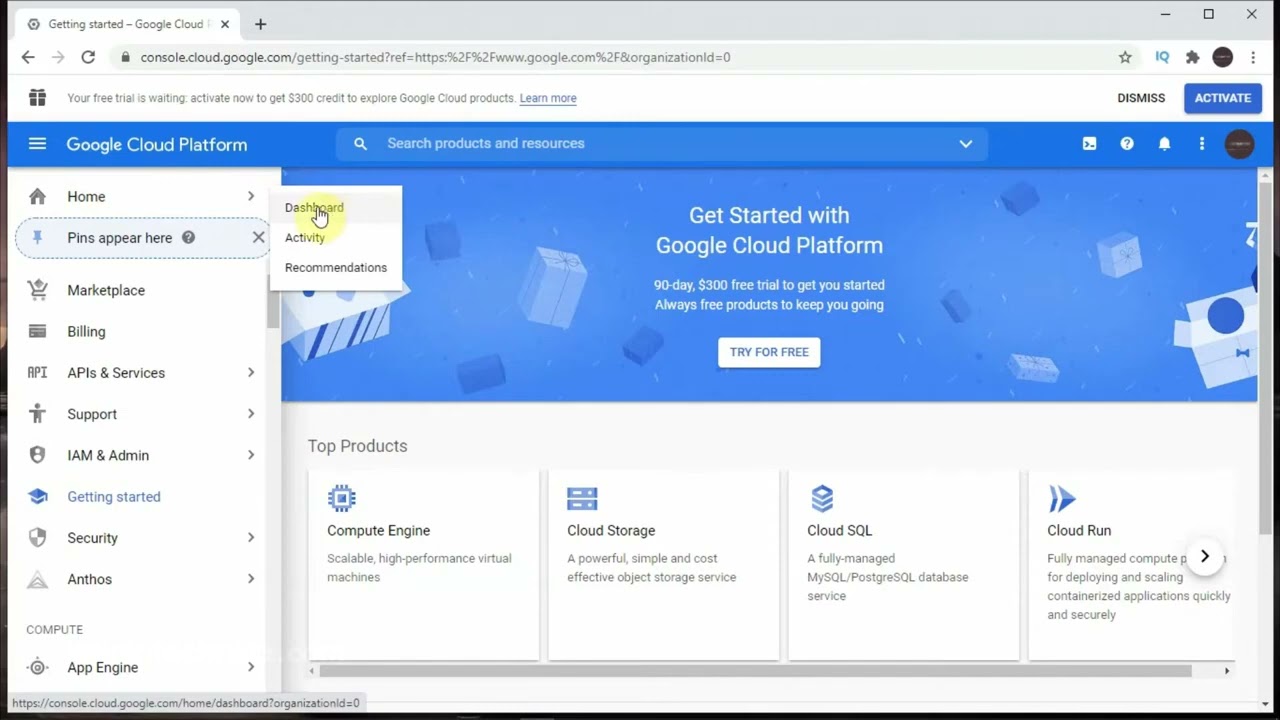Open the hamburger navigation menu

click(37, 144)
